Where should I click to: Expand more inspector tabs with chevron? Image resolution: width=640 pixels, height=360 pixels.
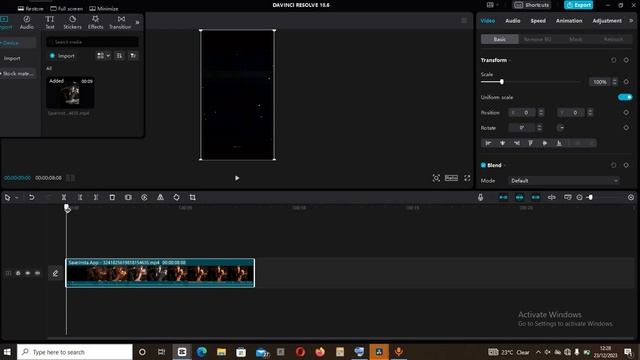[631, 21]
